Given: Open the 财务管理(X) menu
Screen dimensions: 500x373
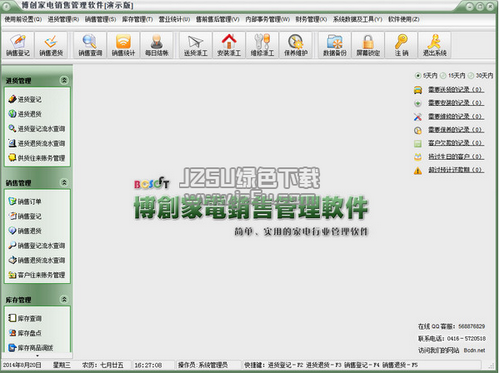Looking at the screenshot, I should pos(311,19).
